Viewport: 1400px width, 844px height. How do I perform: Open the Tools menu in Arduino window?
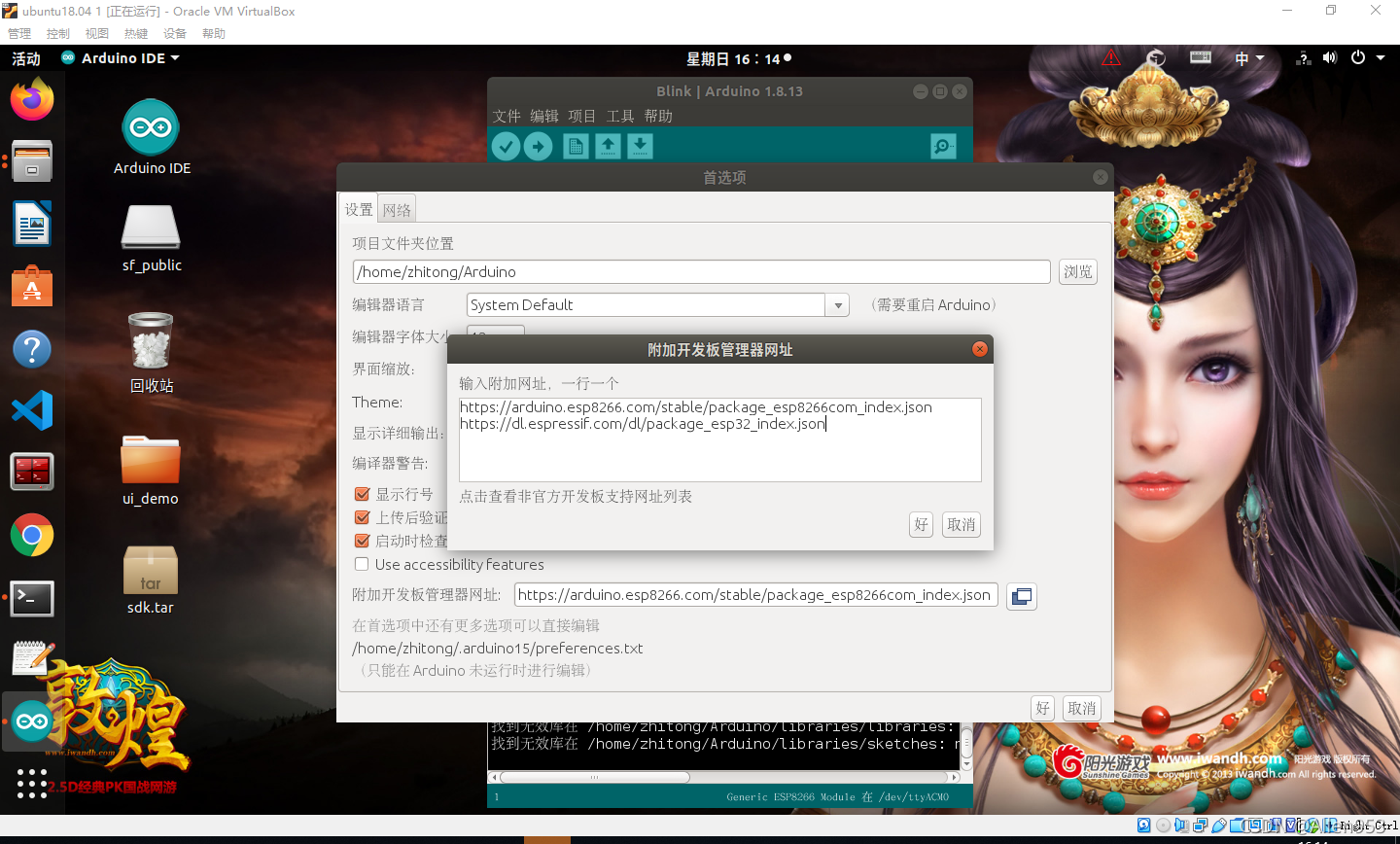pyautogui.click(x=620, y=116)
